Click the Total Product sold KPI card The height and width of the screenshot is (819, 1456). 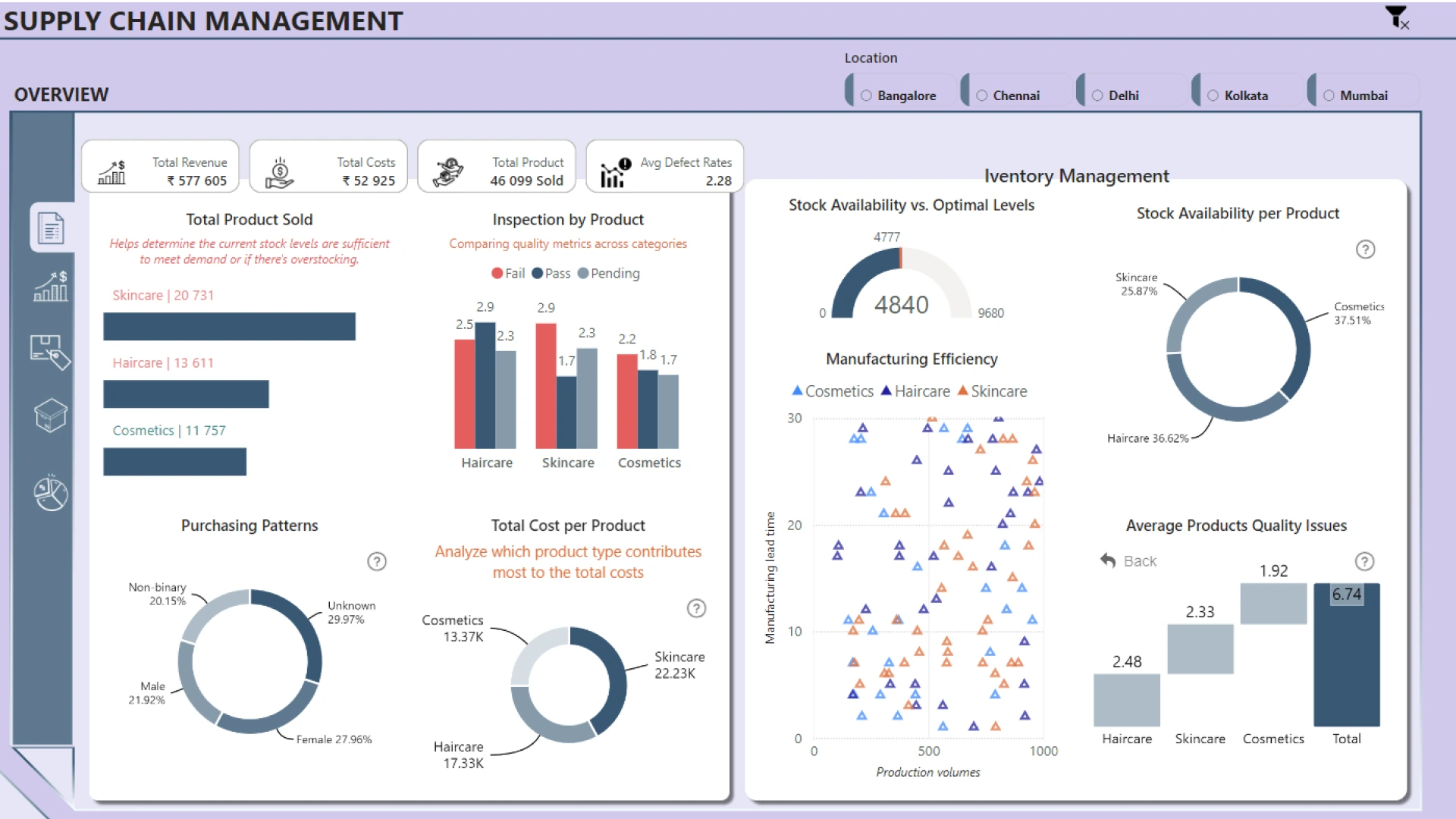tap(497, 166)
